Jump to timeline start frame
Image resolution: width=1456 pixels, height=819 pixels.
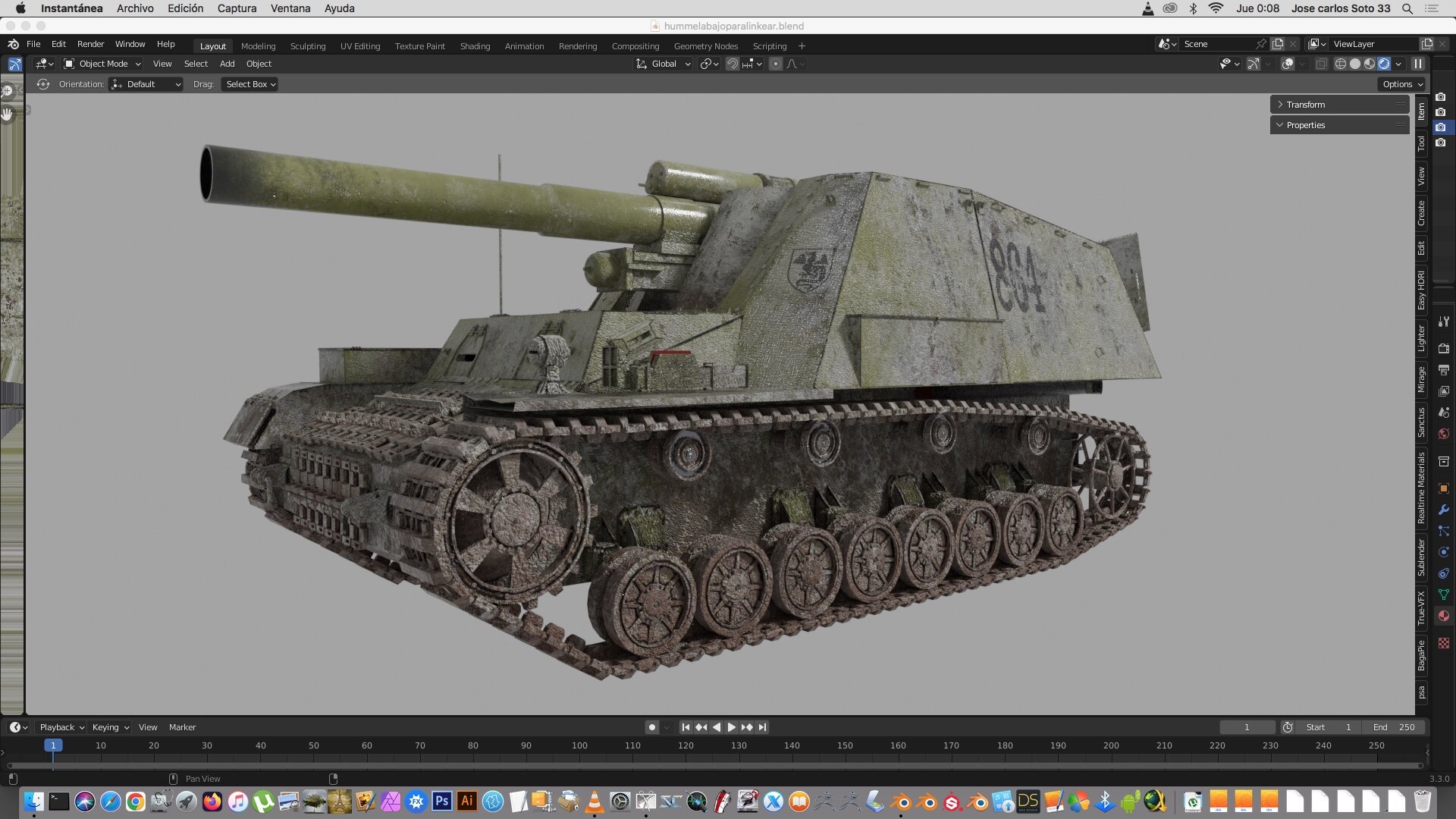coord(686,727)
